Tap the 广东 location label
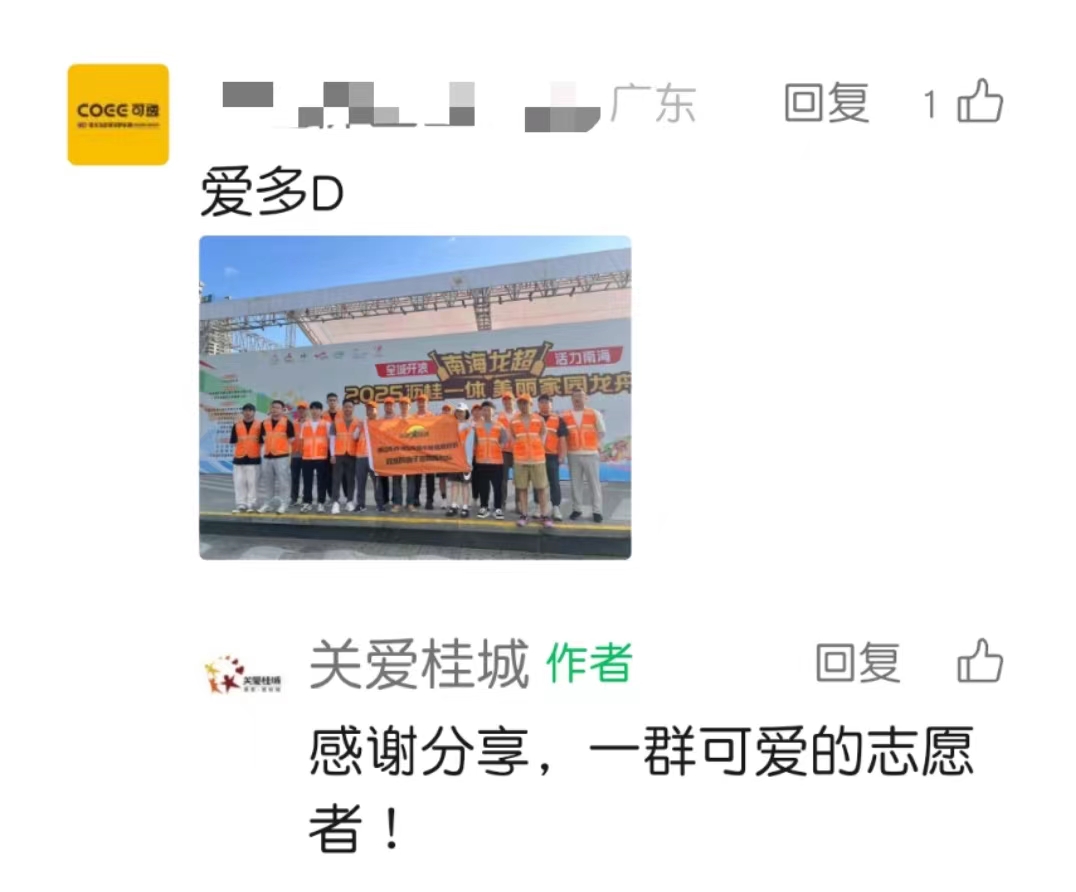 tap(653, 104)
